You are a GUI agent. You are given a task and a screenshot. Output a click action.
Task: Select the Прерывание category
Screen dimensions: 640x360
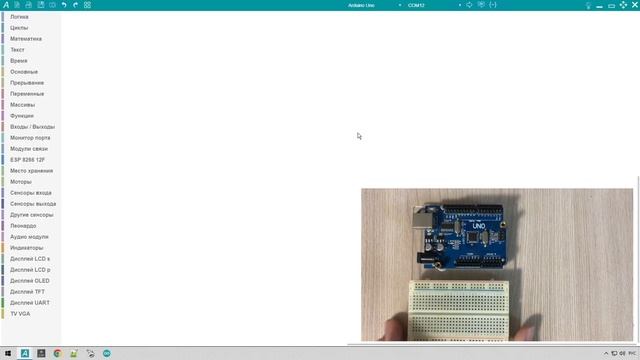tap(27, 83)
